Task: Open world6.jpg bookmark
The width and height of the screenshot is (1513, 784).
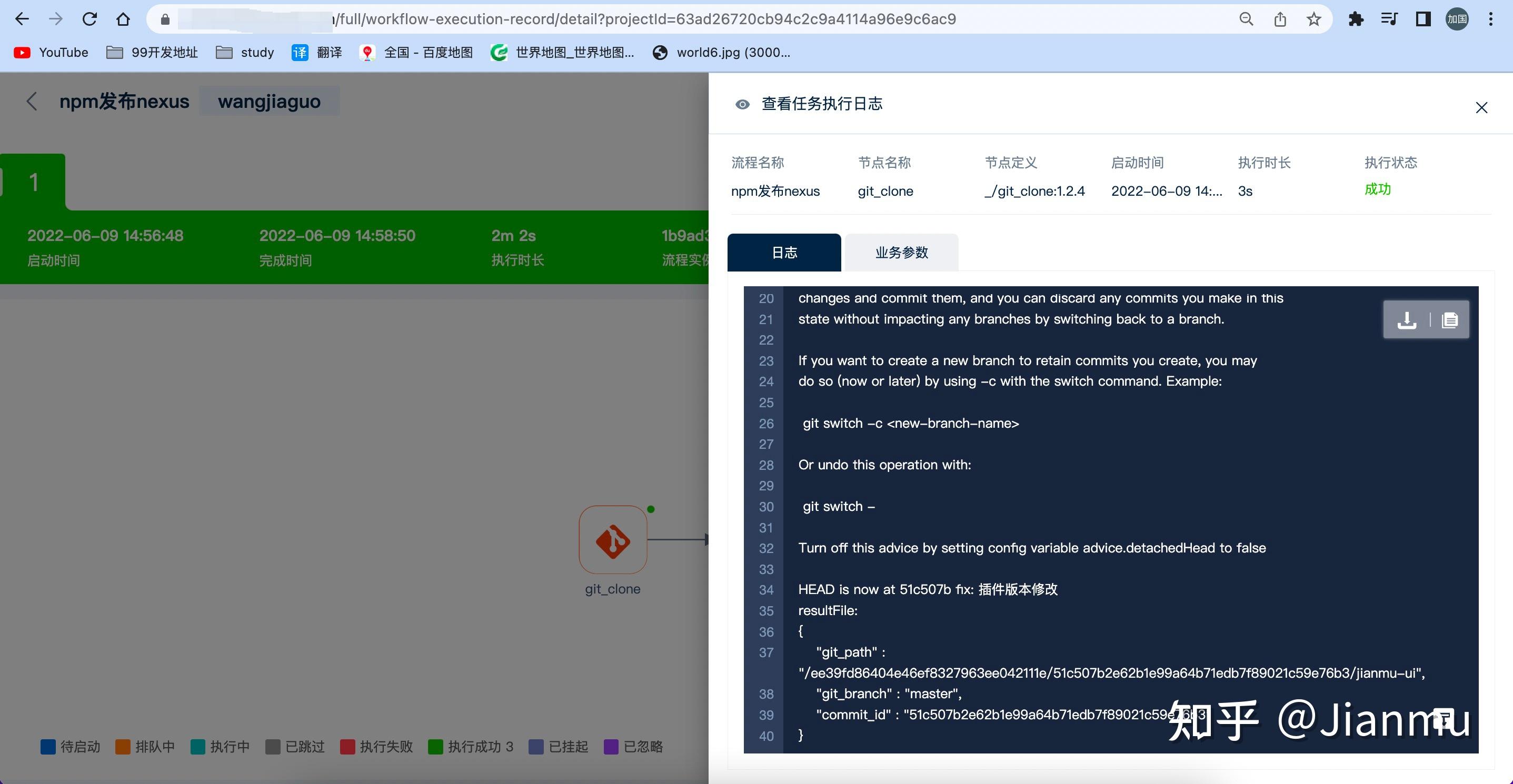Action: 722,53
